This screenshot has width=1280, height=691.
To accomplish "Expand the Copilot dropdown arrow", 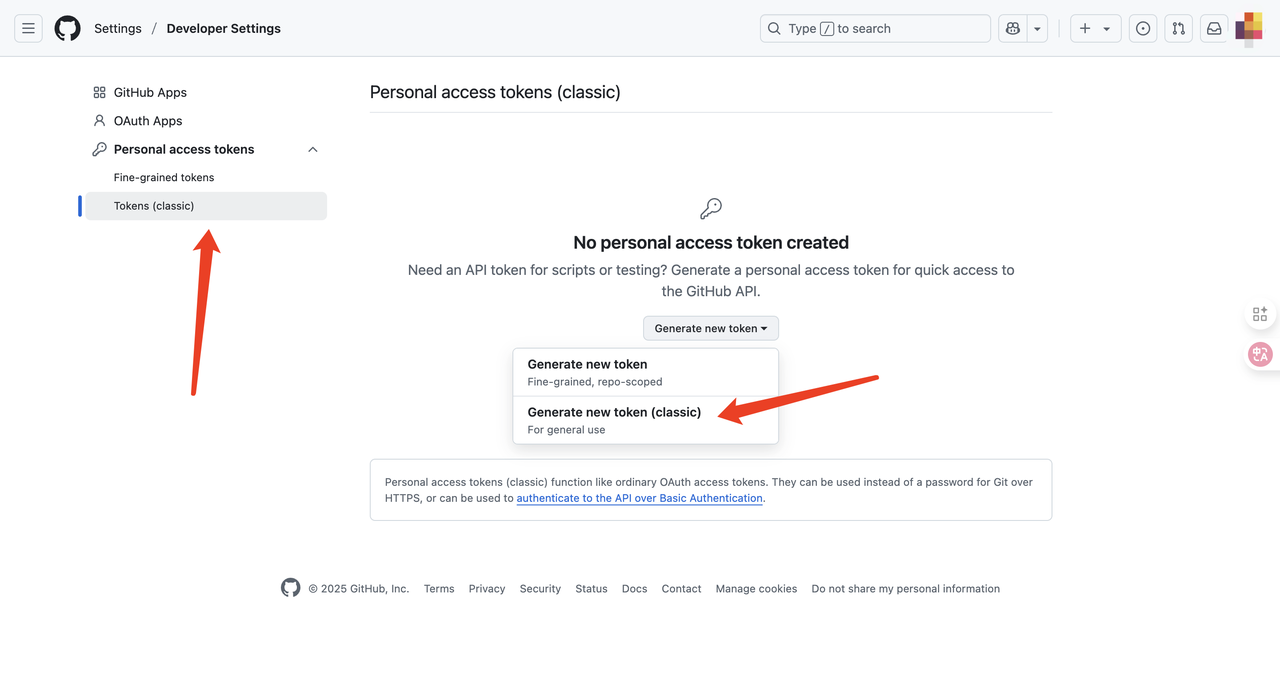I will (1038, 29).
